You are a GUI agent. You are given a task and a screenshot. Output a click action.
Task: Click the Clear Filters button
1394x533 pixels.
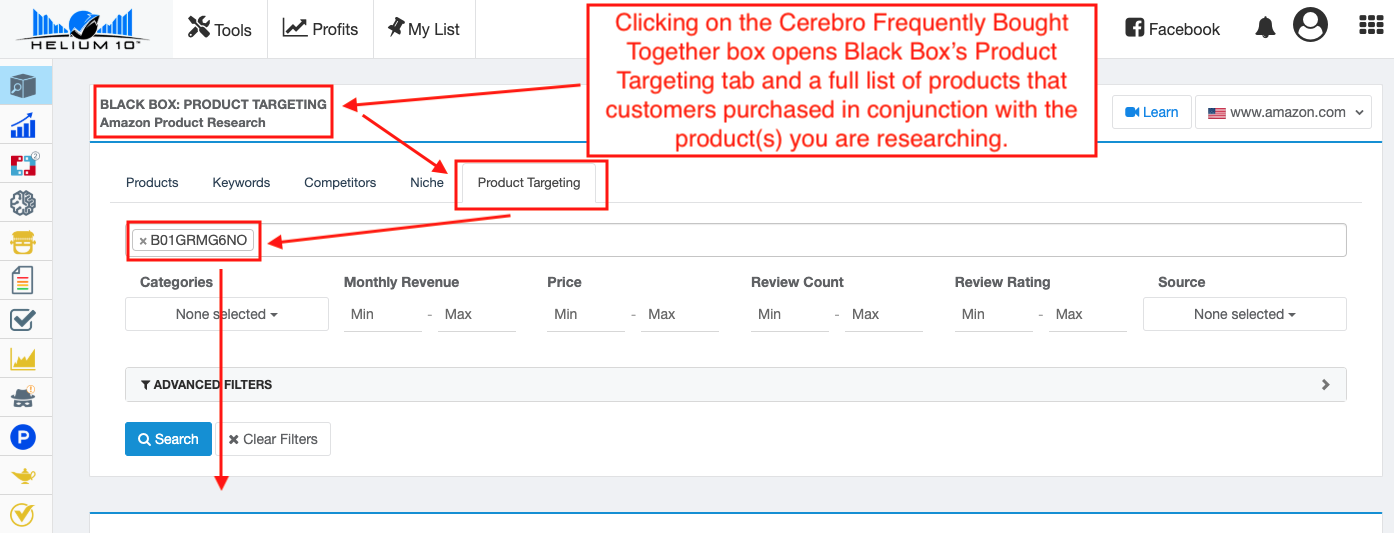tap(273, 439)
